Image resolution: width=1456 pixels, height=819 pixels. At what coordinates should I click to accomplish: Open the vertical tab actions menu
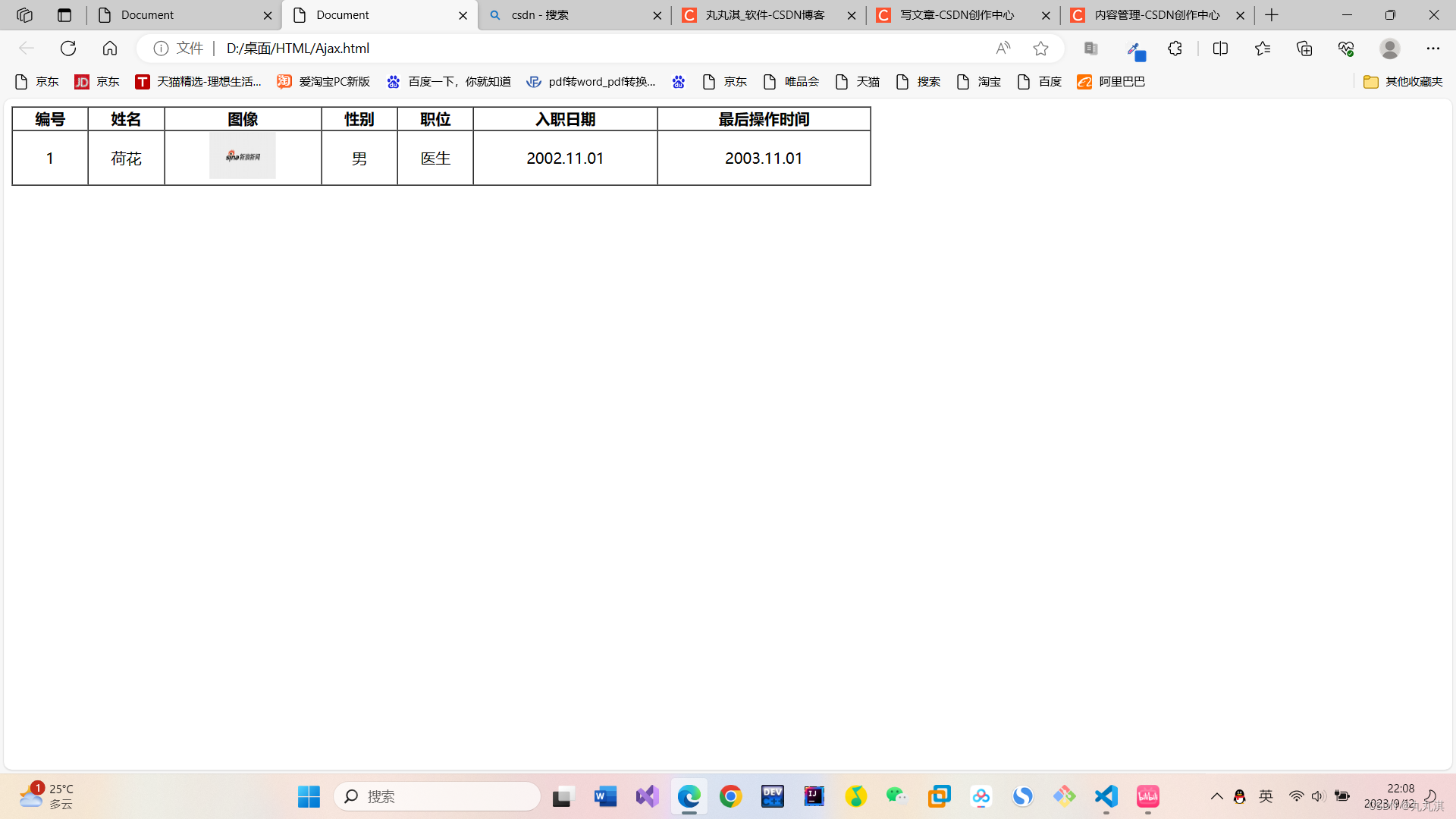click(x=64, y=15)
